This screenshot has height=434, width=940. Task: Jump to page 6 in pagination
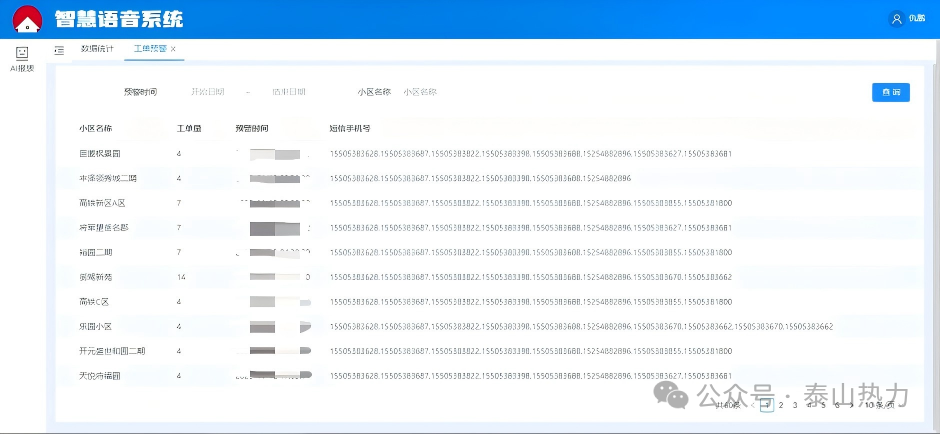[837, 405]
